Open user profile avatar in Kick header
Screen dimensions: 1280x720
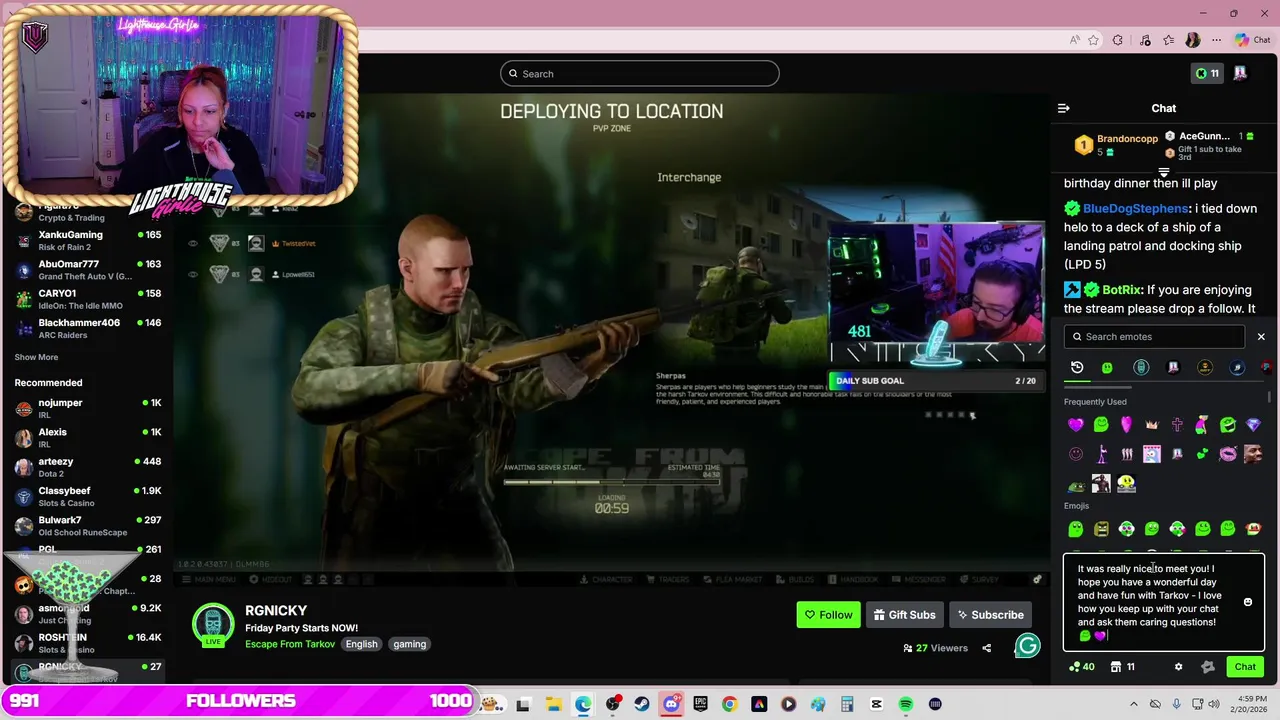(x=1240, y=73)
